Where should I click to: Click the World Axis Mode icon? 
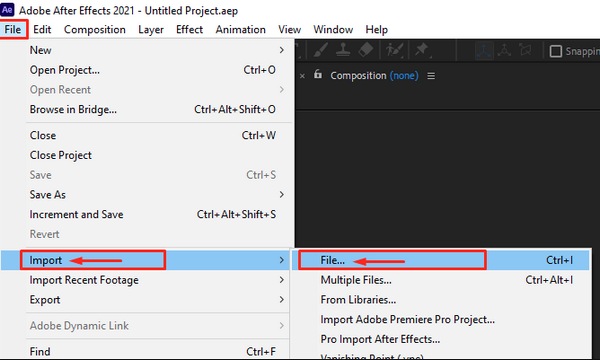504,50
